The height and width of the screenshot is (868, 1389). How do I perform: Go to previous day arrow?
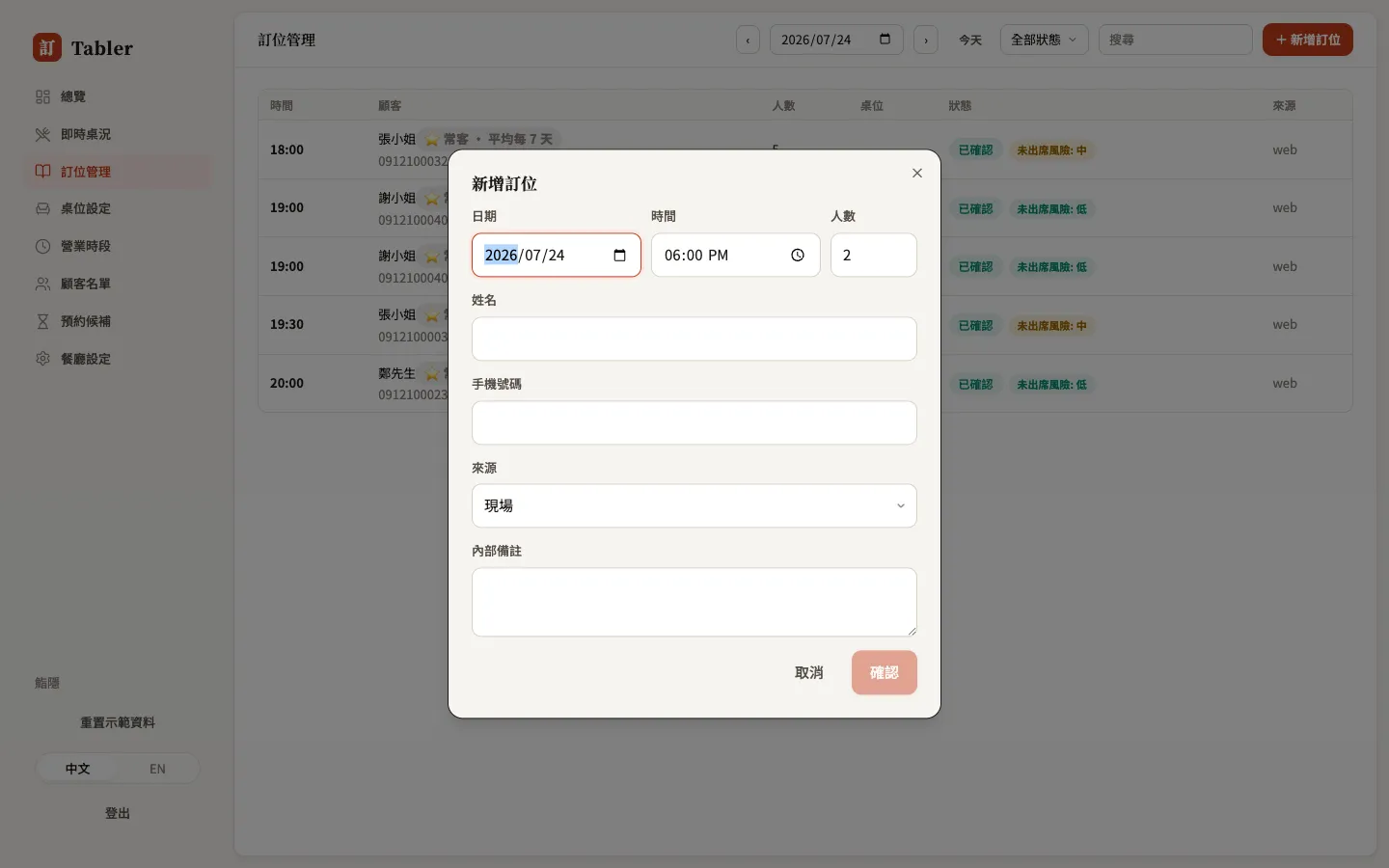(x=748, y=40)
